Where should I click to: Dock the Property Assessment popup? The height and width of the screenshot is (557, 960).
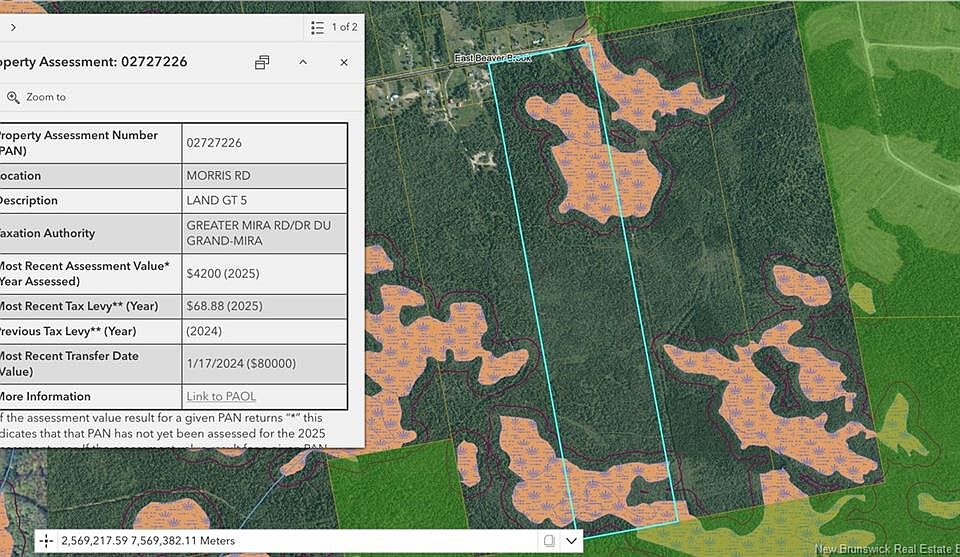(x=262, y=62)
